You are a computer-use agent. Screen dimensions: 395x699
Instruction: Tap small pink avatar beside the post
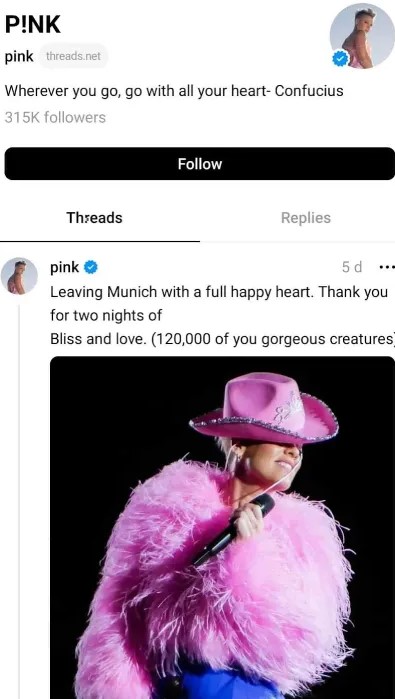coord(19,276)
